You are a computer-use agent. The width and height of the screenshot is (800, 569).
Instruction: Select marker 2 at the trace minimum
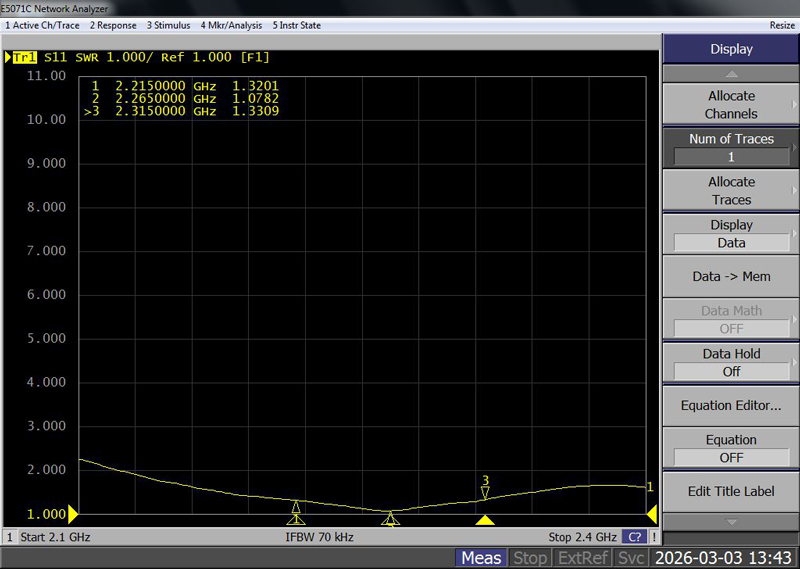click(390, 516)
